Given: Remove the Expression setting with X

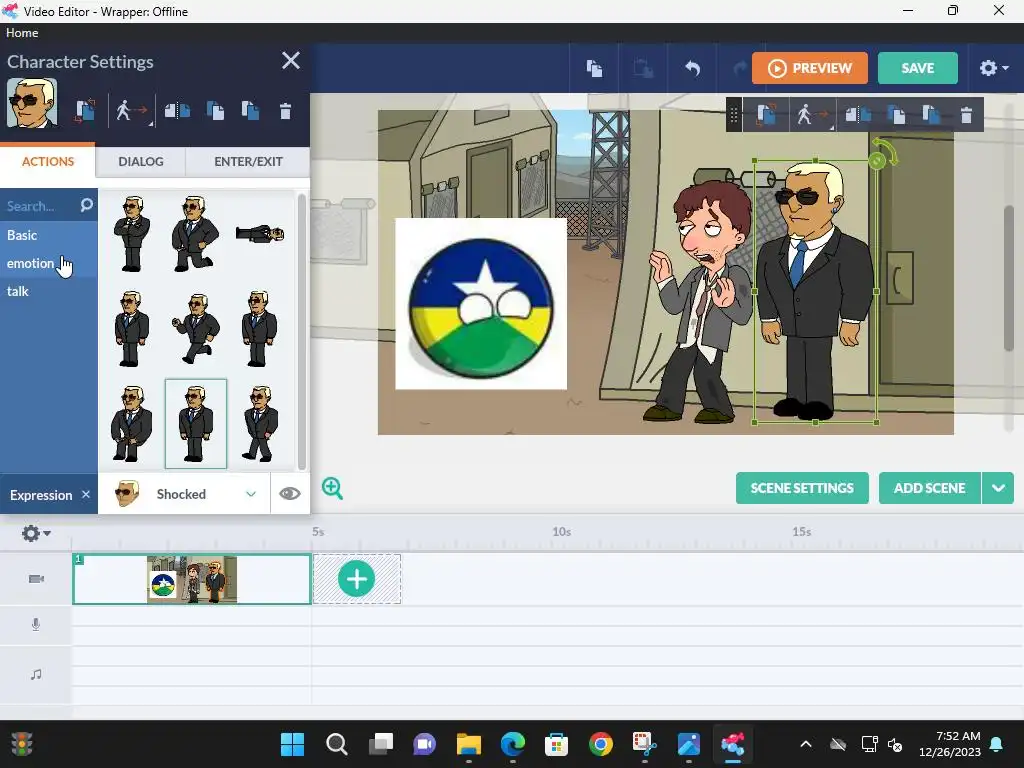Looking at the screenshot, I should click(86, 494).
